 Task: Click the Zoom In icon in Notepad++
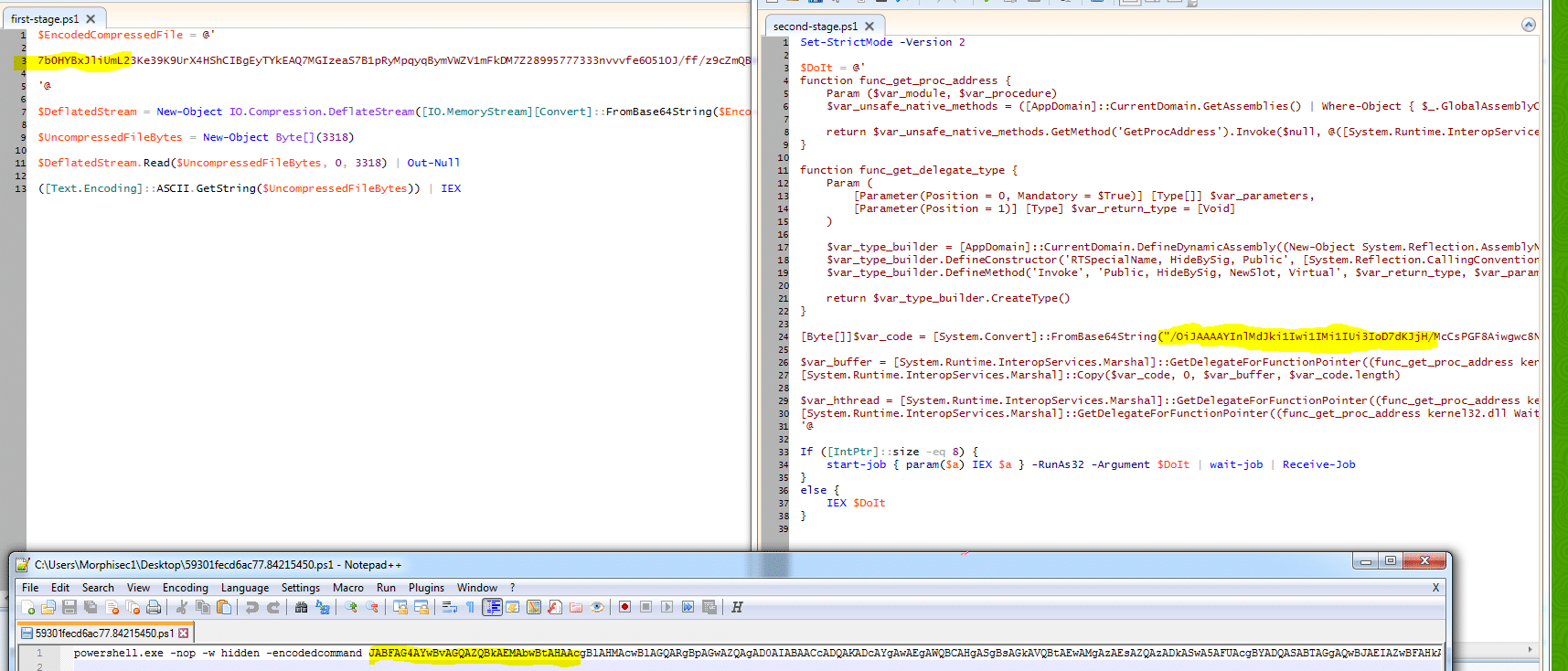click(x=351, y=607)
